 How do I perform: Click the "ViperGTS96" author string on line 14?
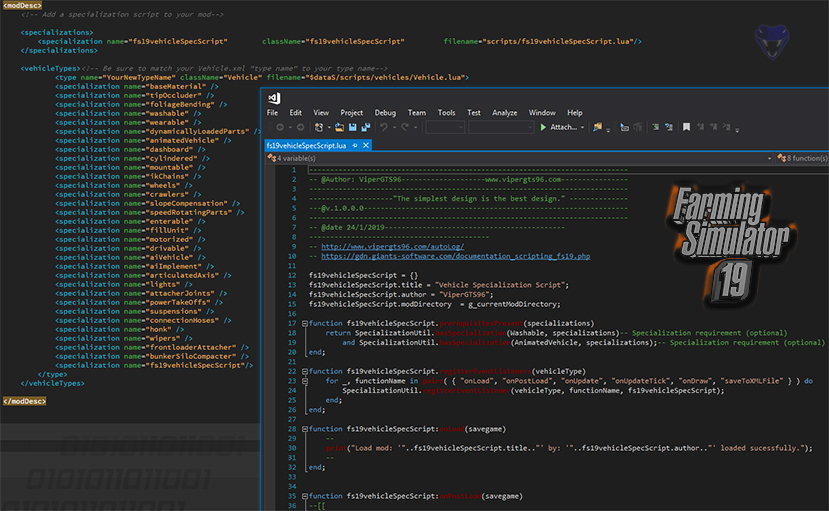tap(464, 294)
